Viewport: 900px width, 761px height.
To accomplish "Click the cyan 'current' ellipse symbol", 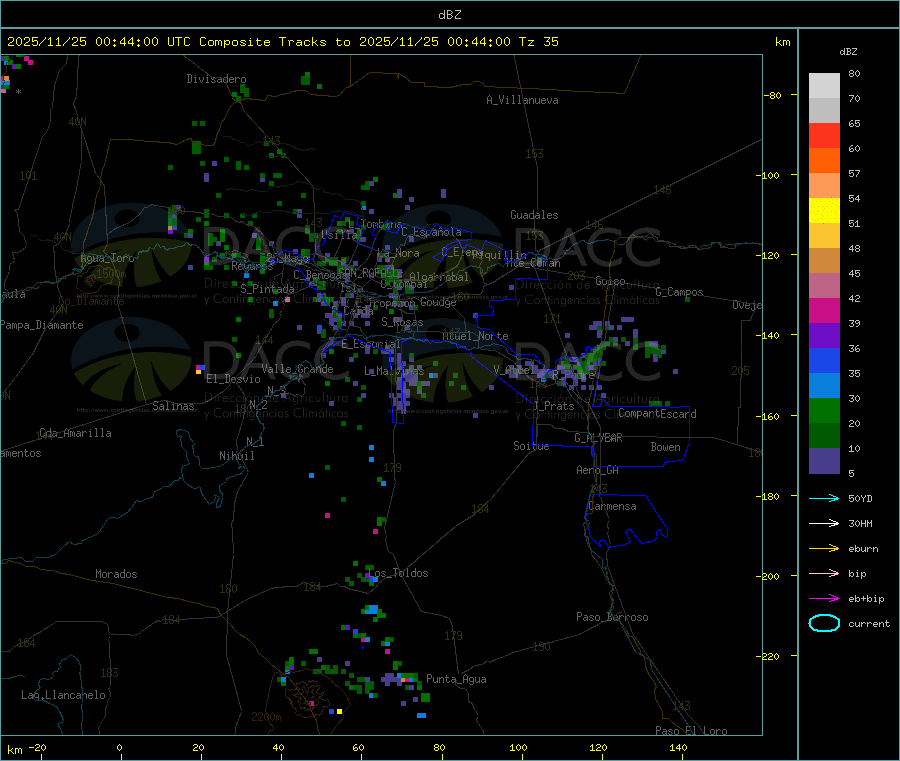I will (824, 623).
